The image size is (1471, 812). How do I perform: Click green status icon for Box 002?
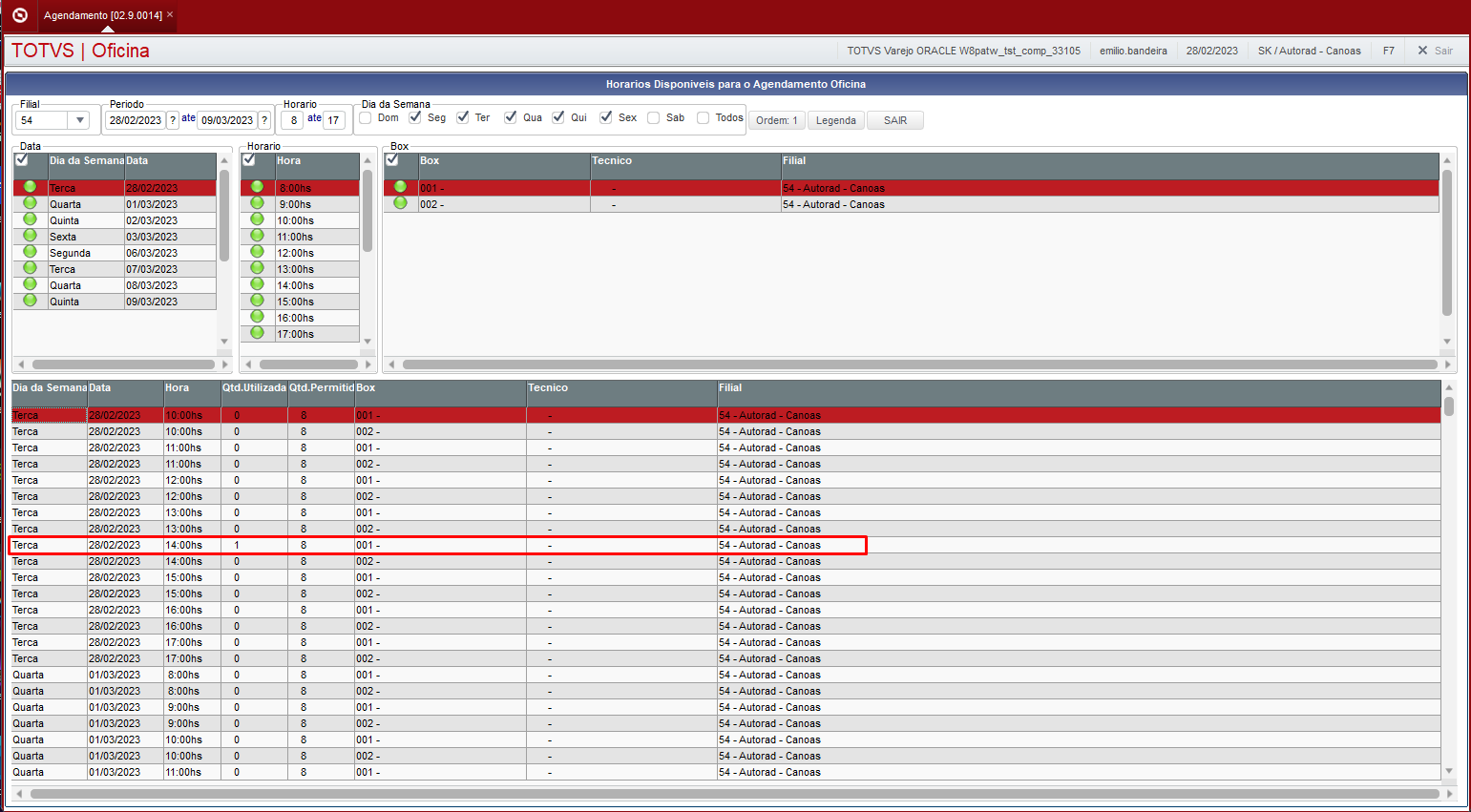(x=400, y=203)
